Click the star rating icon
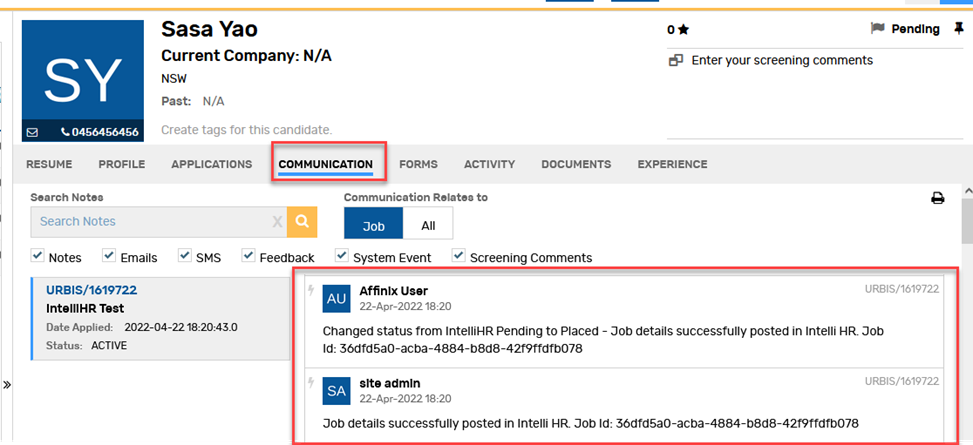The image size is (973, 445). tap(683, 30)
